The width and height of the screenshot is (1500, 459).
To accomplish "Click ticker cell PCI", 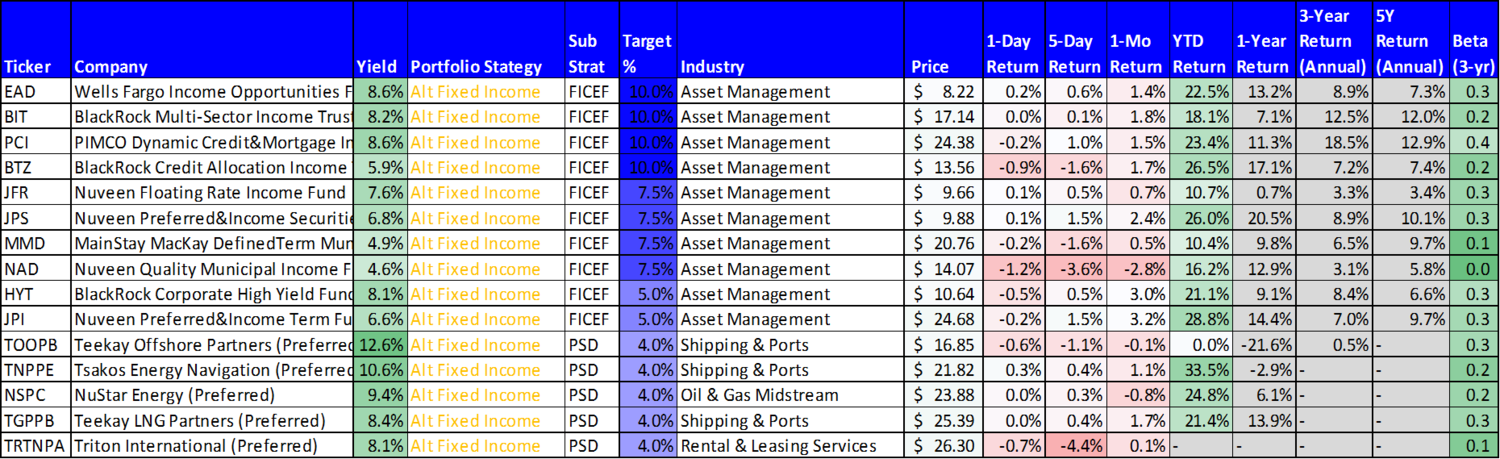I will pyautogui.click(x=36, y=142).
